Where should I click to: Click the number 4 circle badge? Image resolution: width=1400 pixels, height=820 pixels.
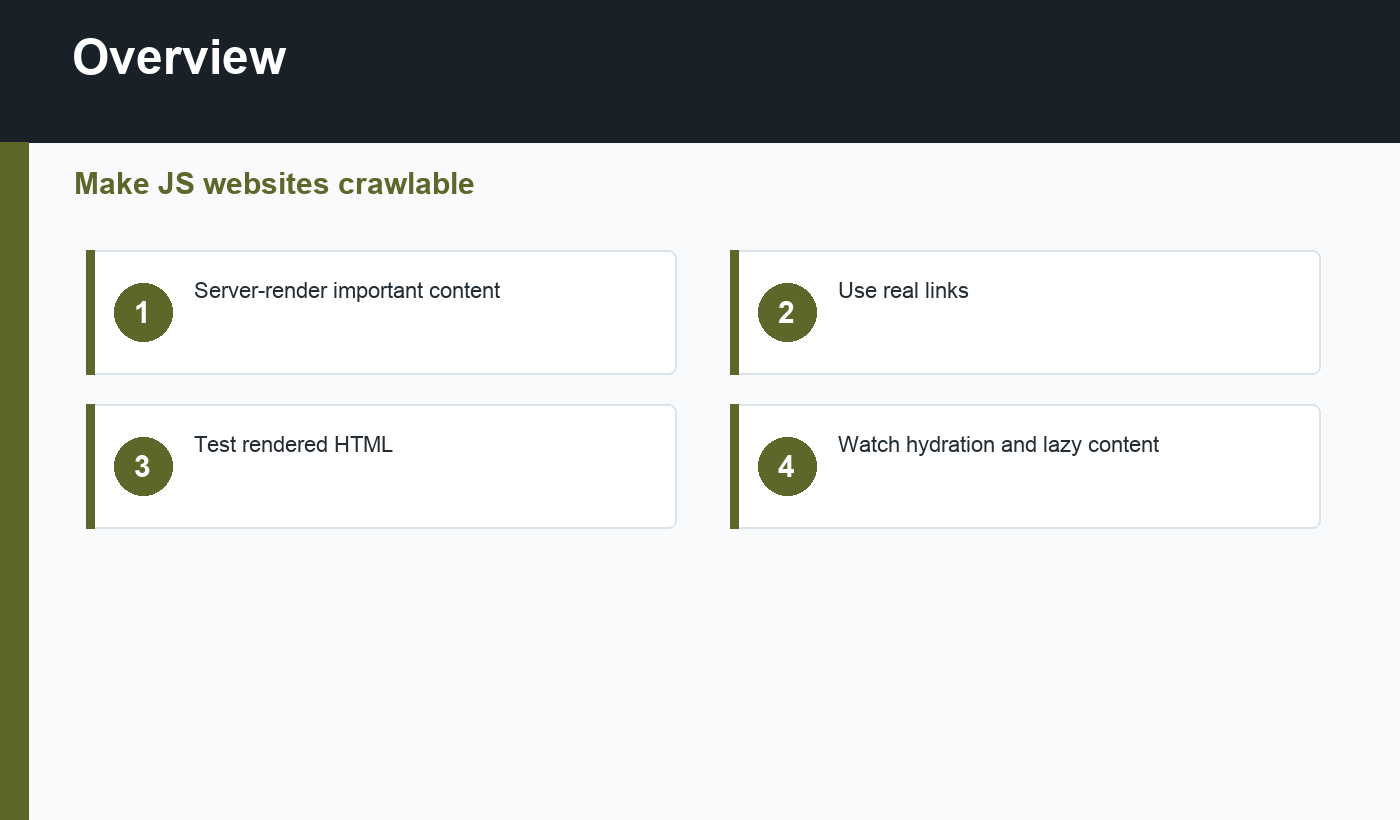[787, 466]
